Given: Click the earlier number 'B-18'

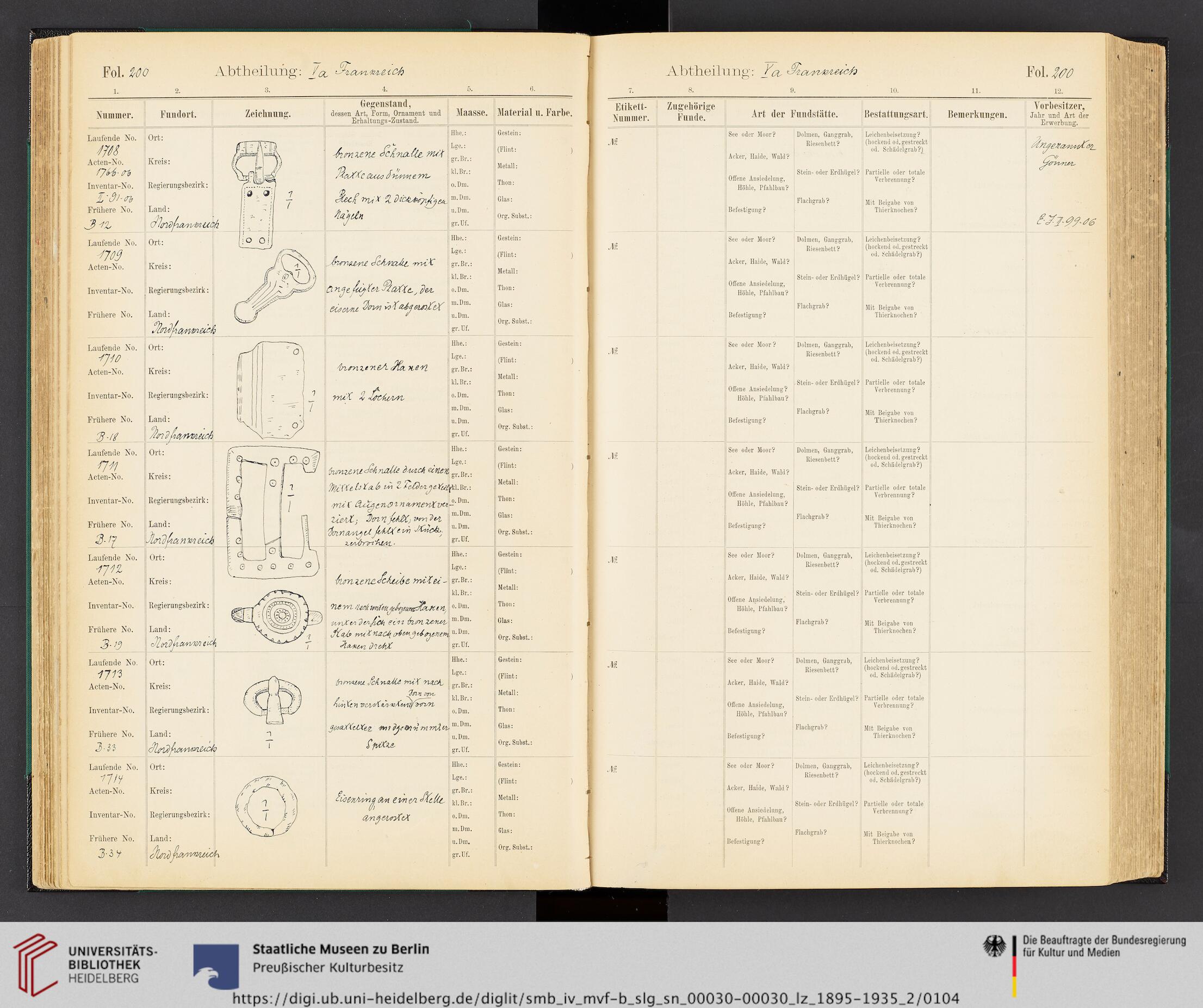Looking at the screenshot, I should (107, 437).
